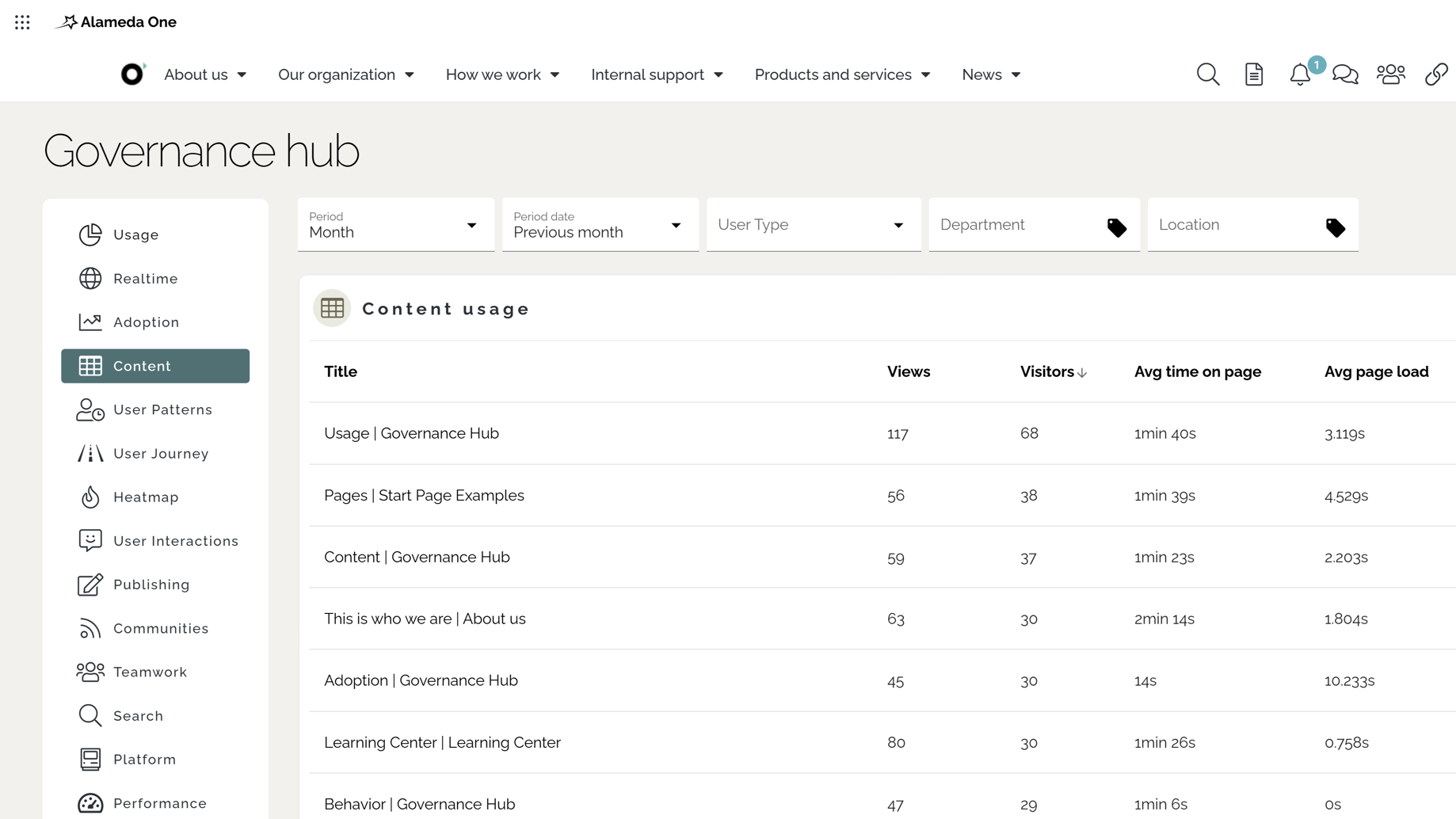Click Adoption | Governance Hub title
This screenshot has width=1456, height=819.
[421, 680]
